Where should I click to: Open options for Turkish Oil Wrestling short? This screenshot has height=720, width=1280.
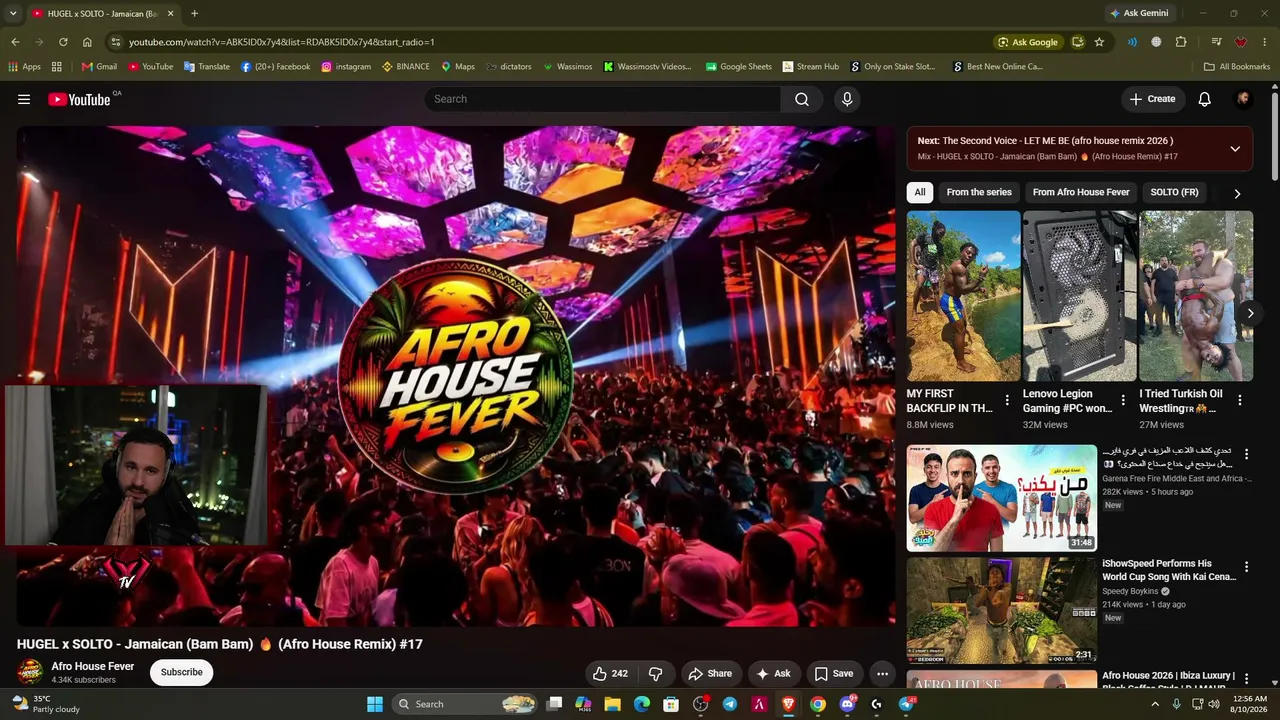click(1240, 400)
